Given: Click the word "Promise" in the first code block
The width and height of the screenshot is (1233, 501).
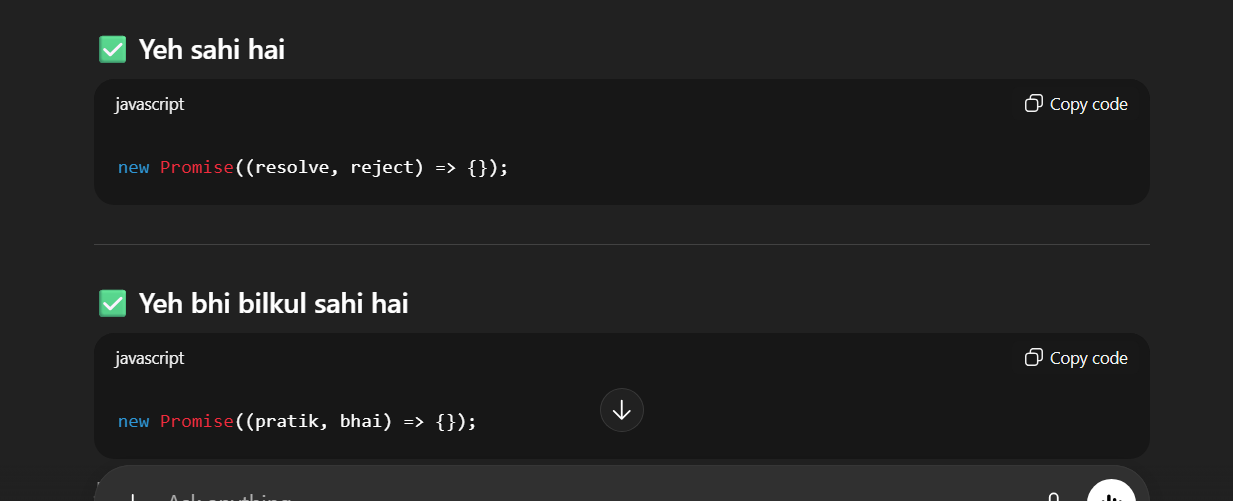Looking at the screenshot, I should click(197, 167).
